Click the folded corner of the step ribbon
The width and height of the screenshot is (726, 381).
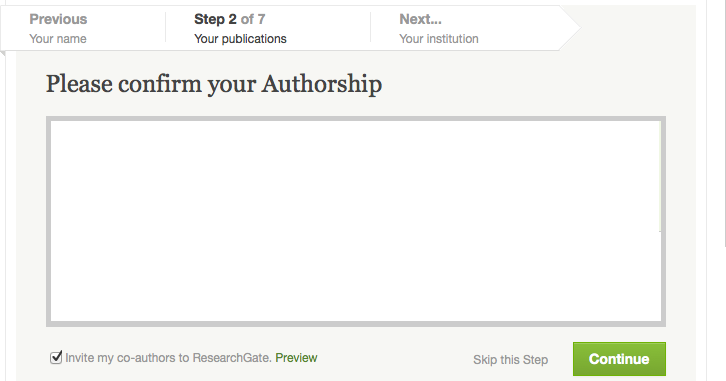(3, 53)
